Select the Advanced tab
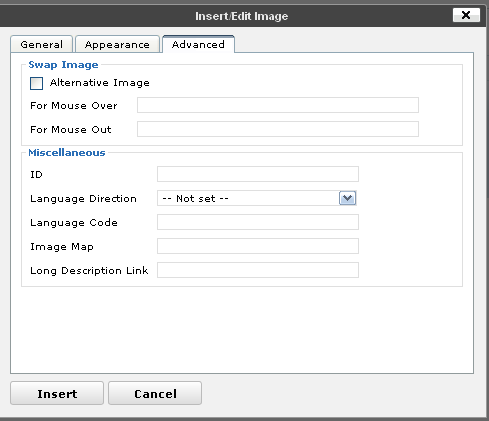The height and width of the screenshot is (421, 489). pyautogui.click(x=198, y=44)
